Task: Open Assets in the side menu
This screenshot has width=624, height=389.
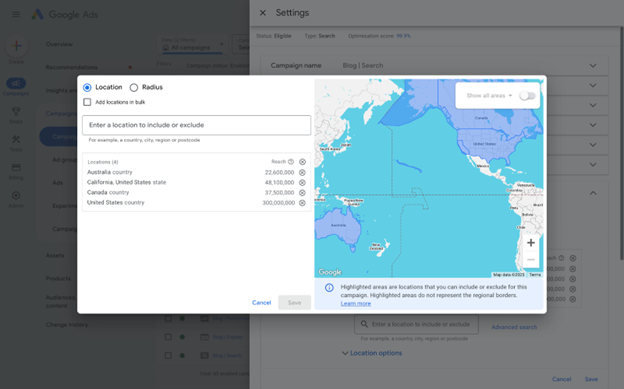Action: [x=55, y=256]
